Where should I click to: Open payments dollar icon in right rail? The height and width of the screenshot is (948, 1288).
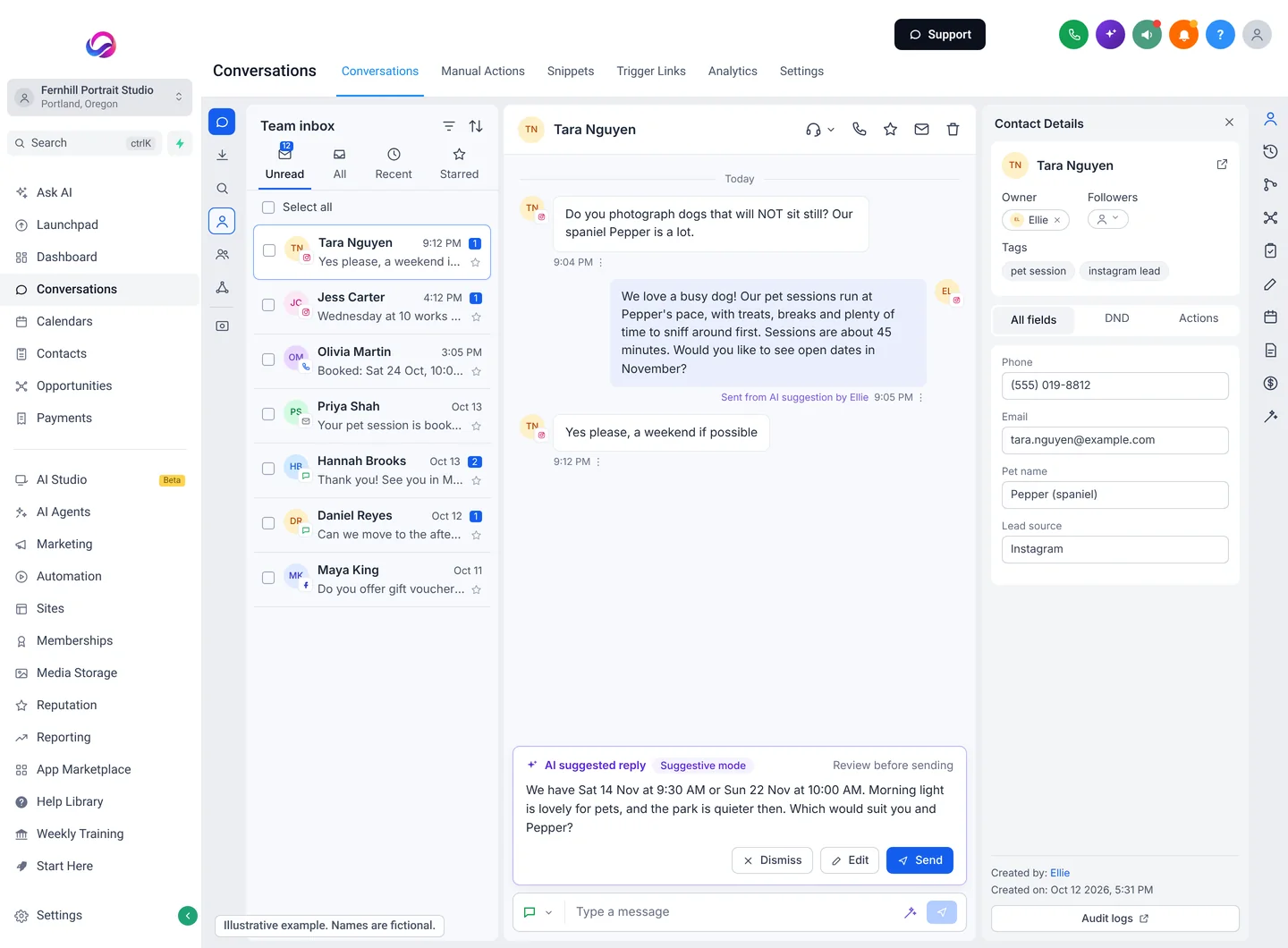1270,383
